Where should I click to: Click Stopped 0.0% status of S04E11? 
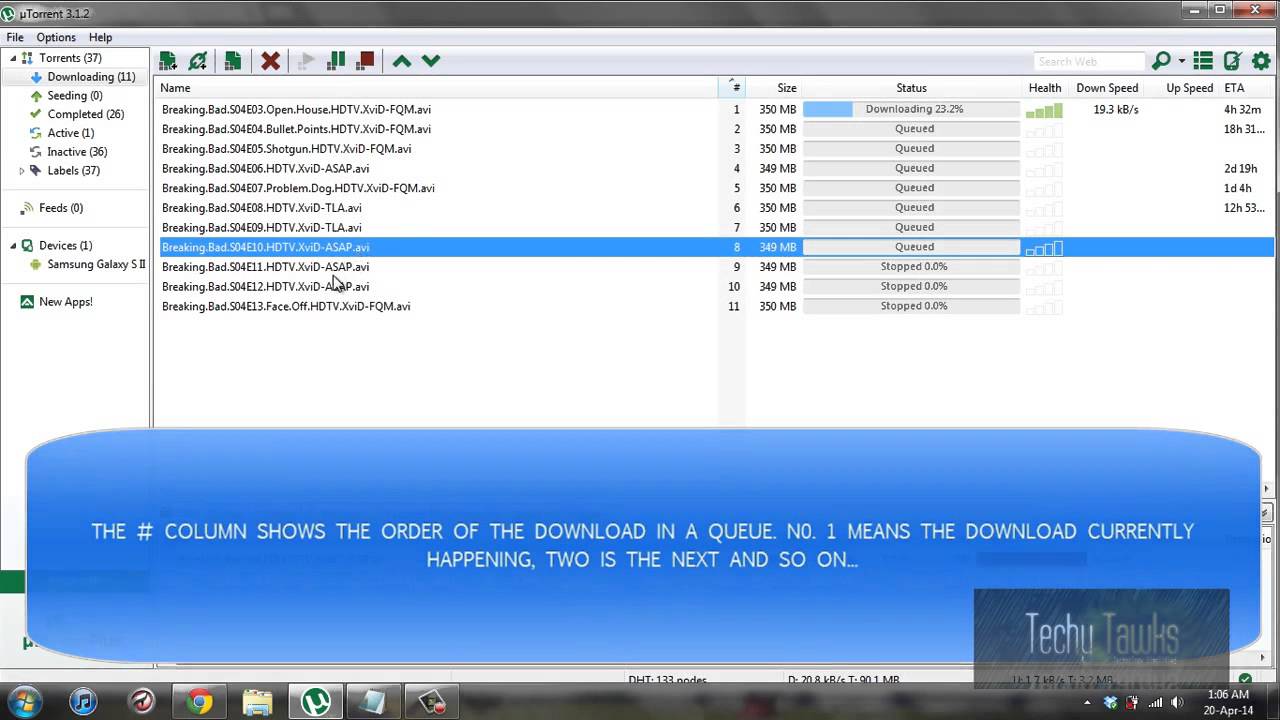pyautogui.click(x=911, y=267)
